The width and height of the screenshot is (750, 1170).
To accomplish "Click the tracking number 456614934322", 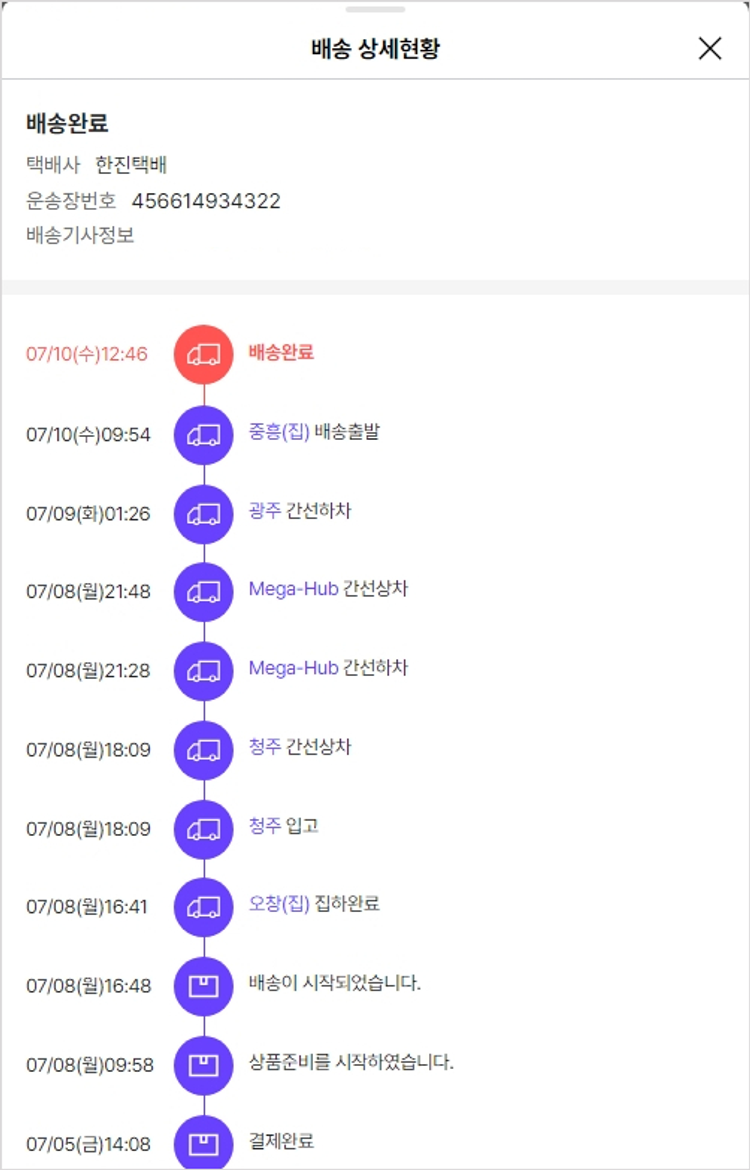I will 206,201.
